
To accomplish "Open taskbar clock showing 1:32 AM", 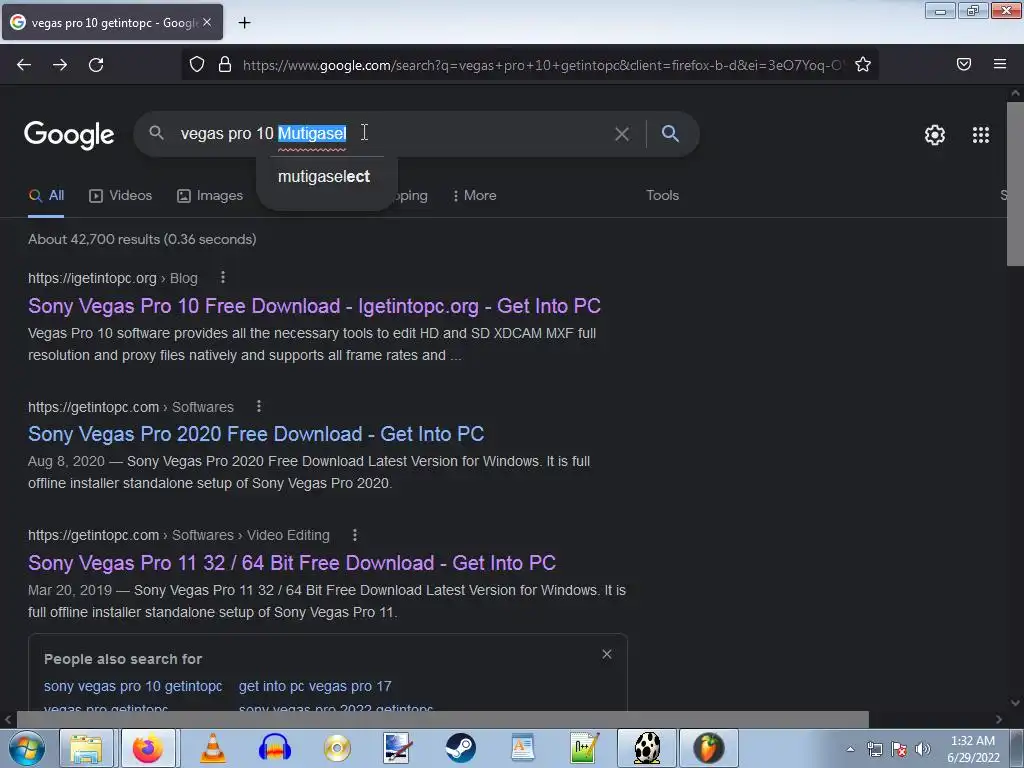I will [973, 749].
